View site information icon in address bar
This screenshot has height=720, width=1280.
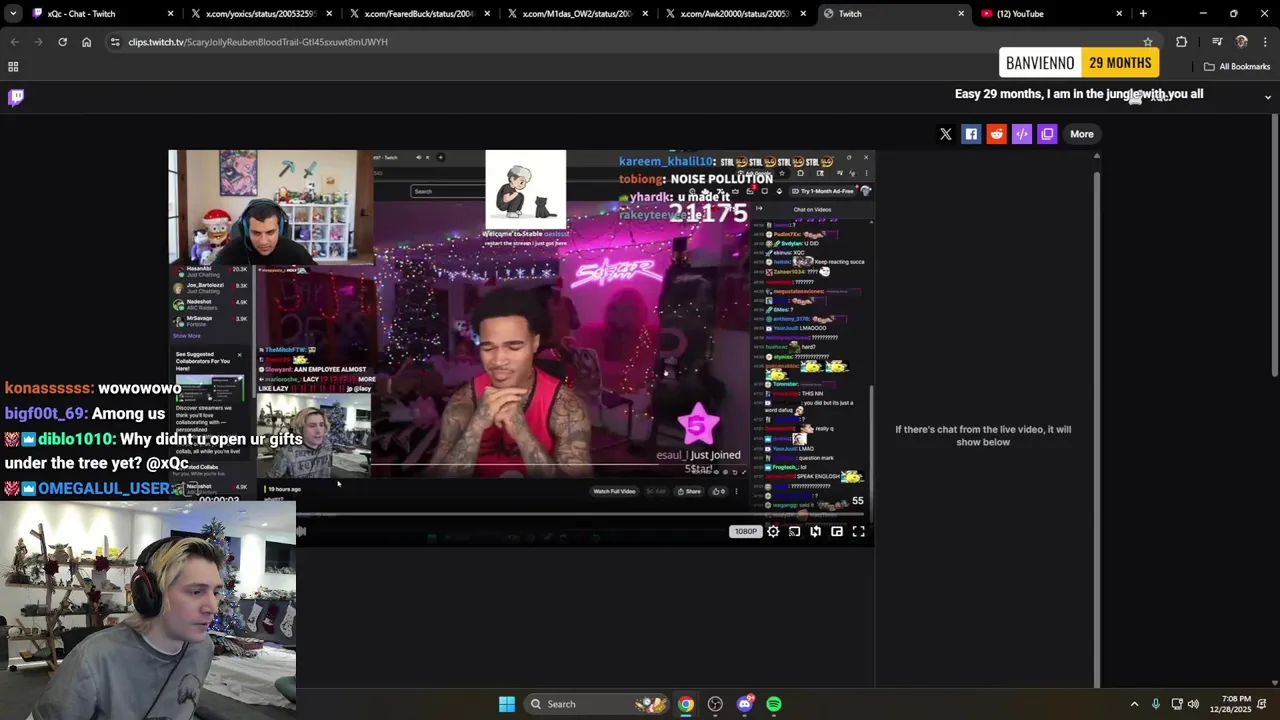115,42
